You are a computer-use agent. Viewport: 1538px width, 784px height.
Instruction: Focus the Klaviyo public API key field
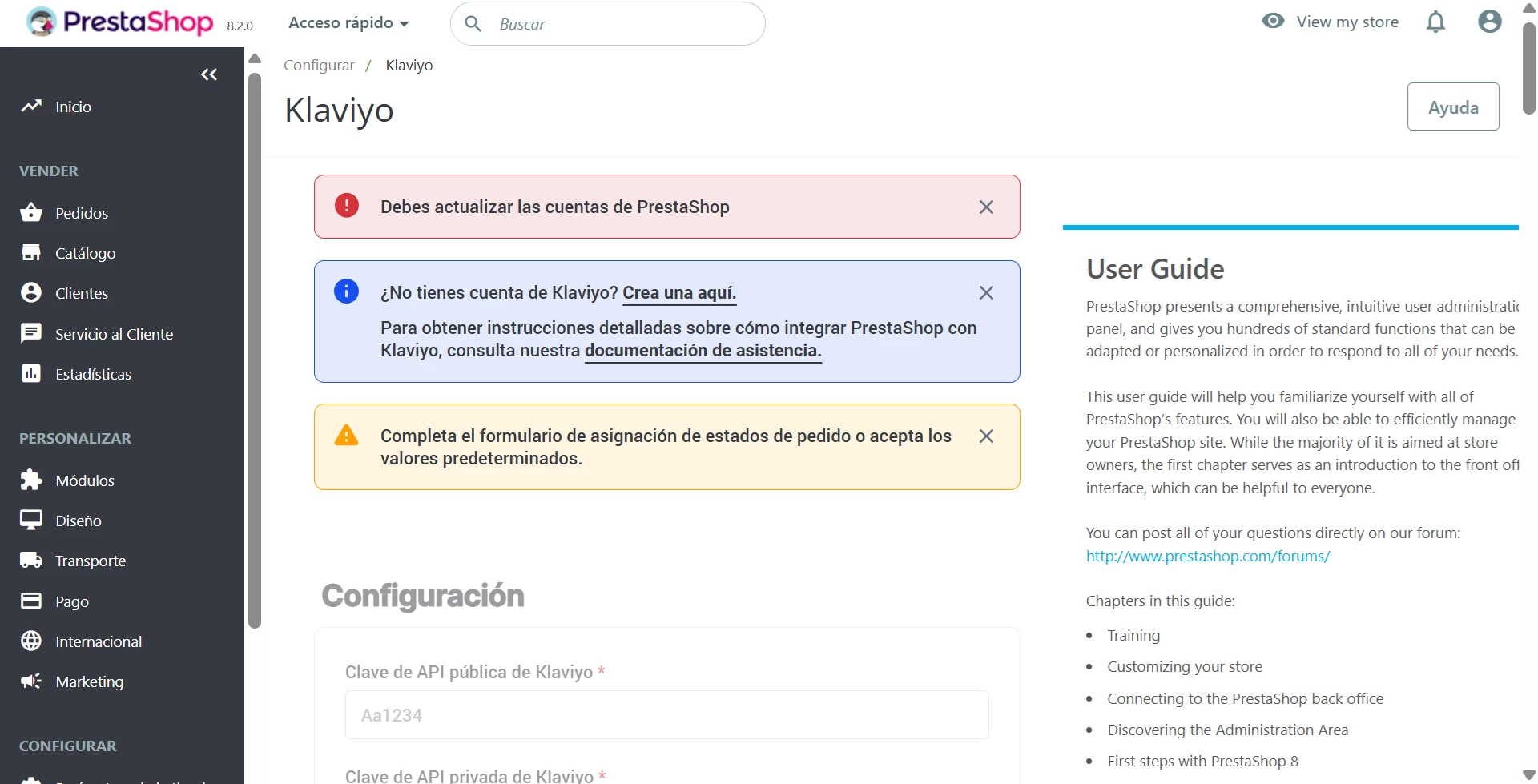(x=667, y=715)
